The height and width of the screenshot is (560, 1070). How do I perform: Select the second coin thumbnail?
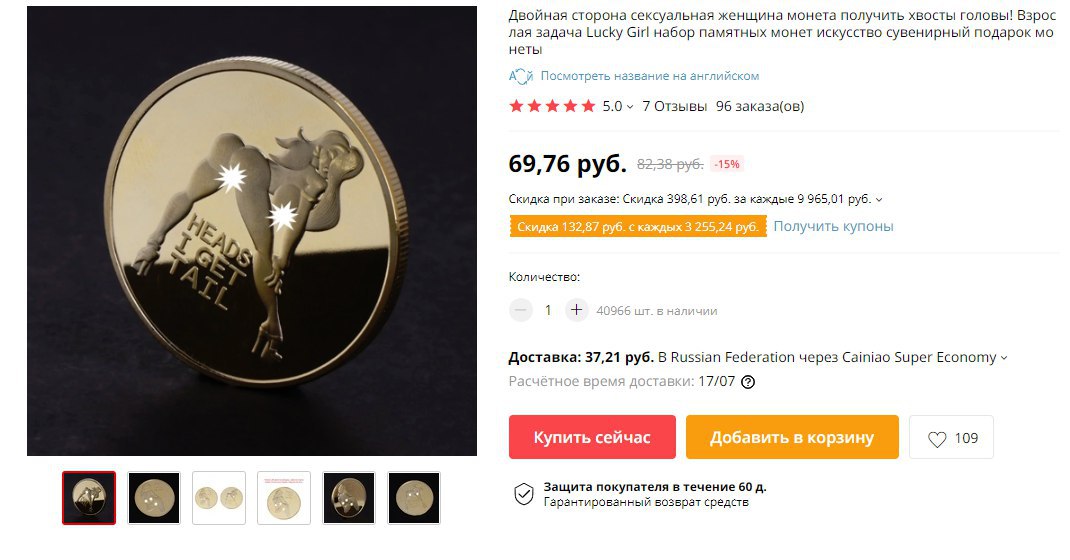click(154, 498)
